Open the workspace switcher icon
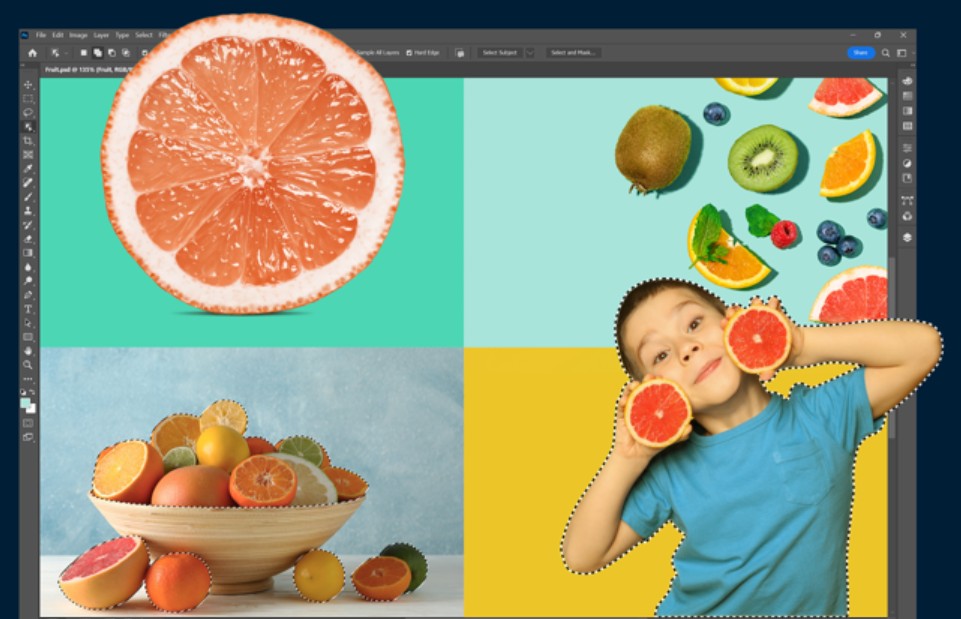 pyautogui.click(x=902, y=53)
